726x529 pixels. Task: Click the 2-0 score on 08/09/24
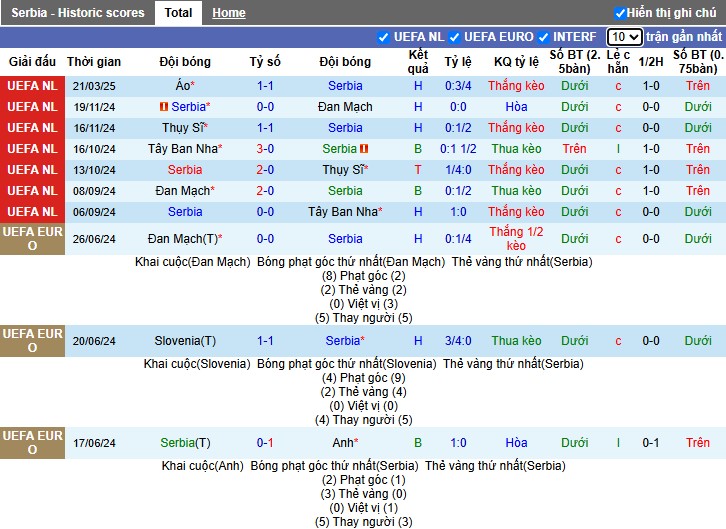(x=265, y=191)
